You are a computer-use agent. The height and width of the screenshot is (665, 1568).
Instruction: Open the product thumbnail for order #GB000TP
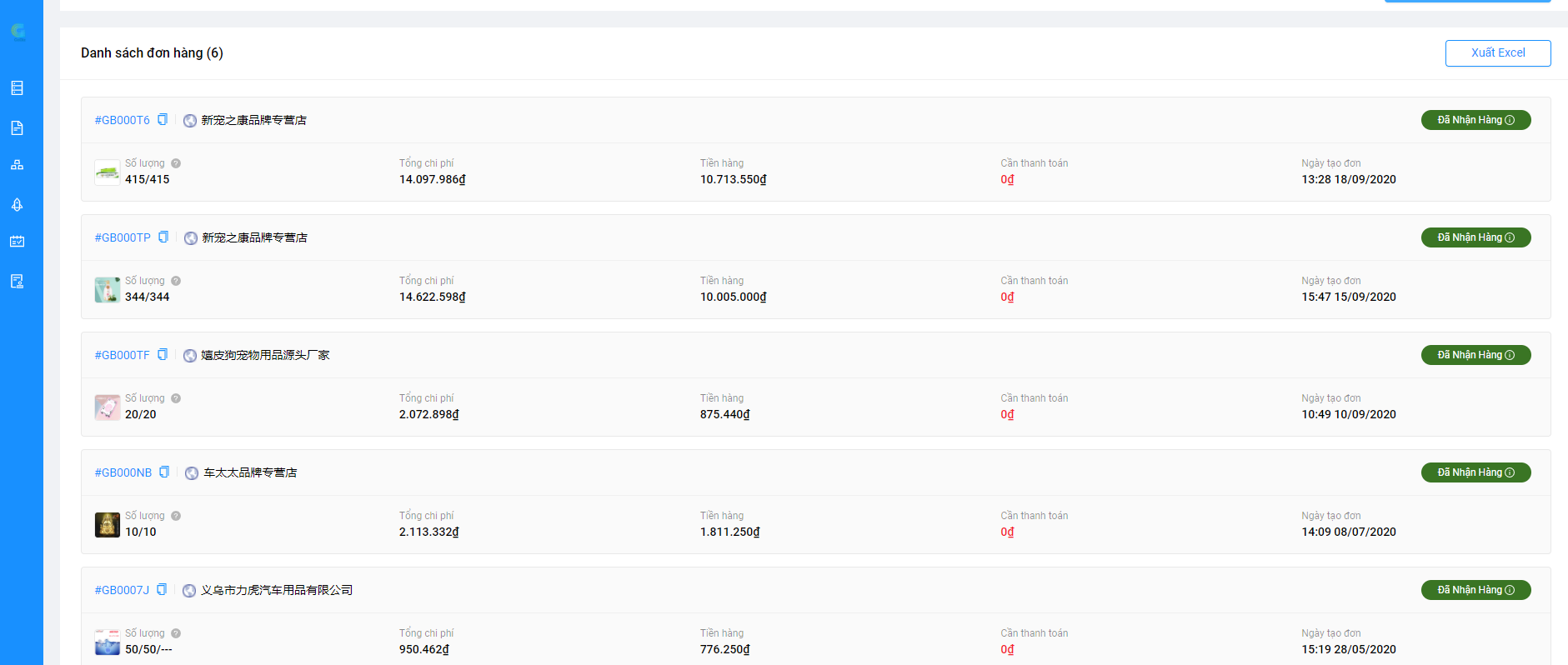[107, 290]
